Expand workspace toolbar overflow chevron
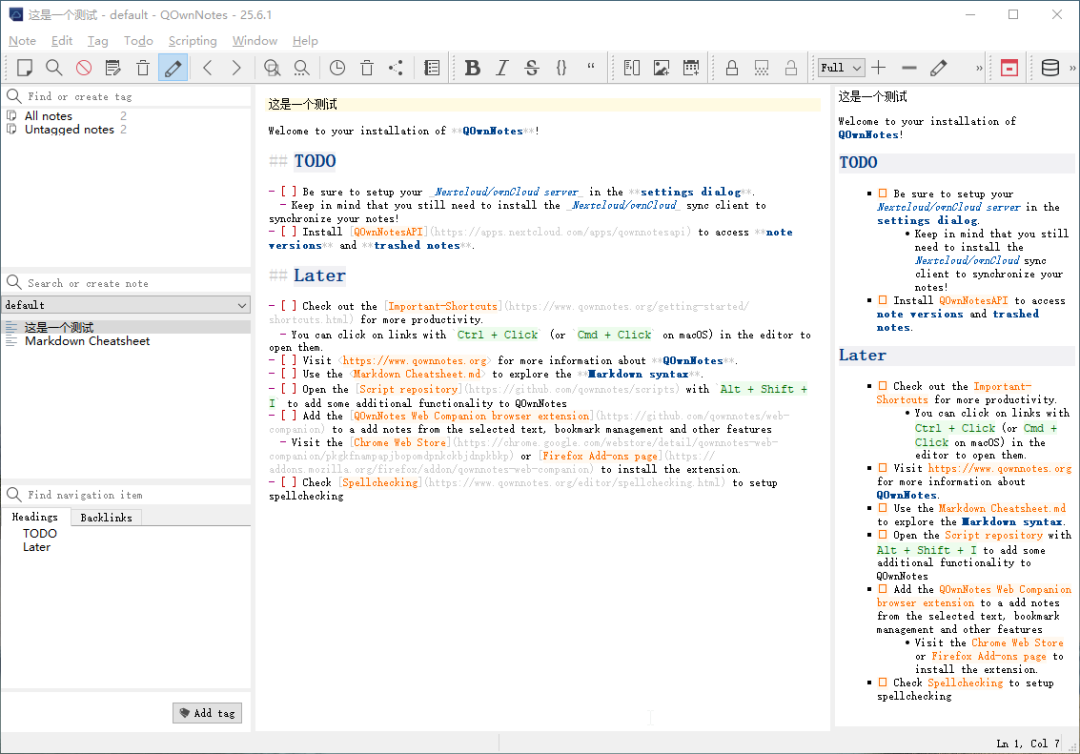1080x754 pixels. tap(979, 67)
